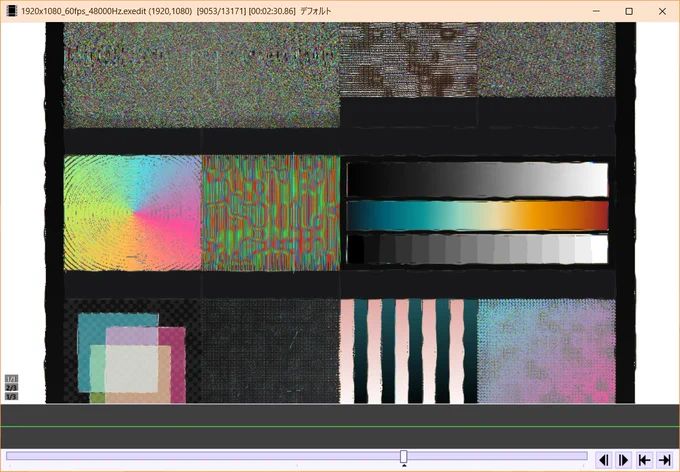This screenshot has height=472, width=680.
Task: Click the 1/3 zoom label overlay
Action: click(11, 397)
